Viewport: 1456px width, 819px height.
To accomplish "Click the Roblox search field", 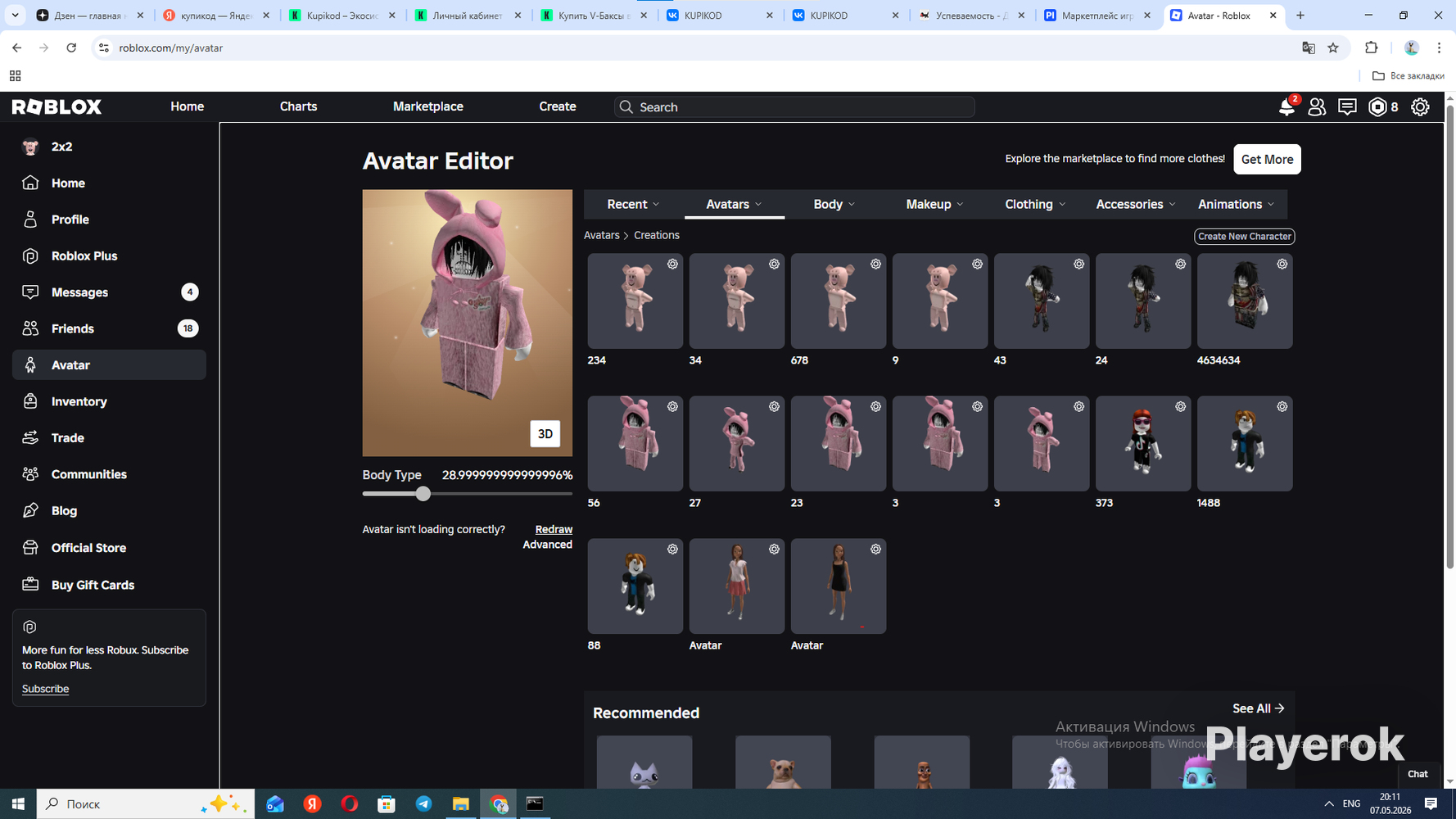I will pos(794,107).
